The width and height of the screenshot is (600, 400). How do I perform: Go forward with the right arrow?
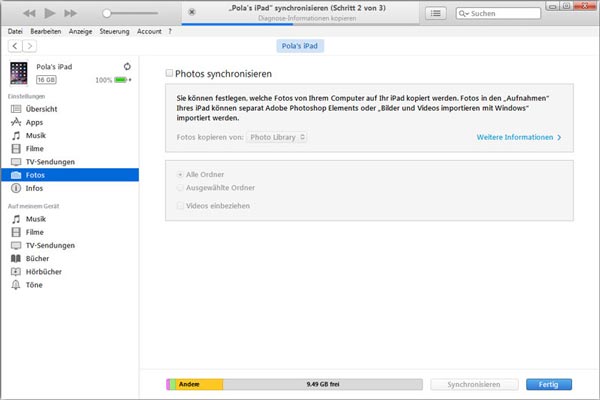pos(29,46)
